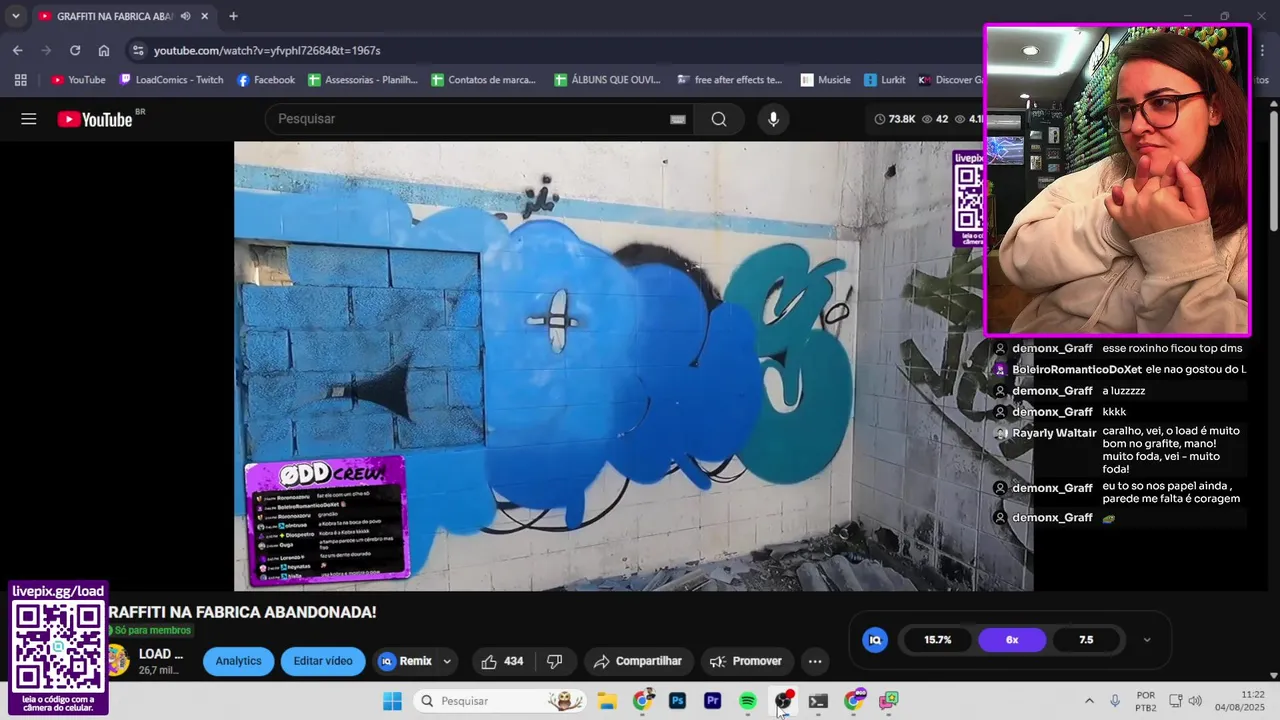Click the 7.5 score pill
The height and width of the screenshot is (720, 1280).
1086,640
